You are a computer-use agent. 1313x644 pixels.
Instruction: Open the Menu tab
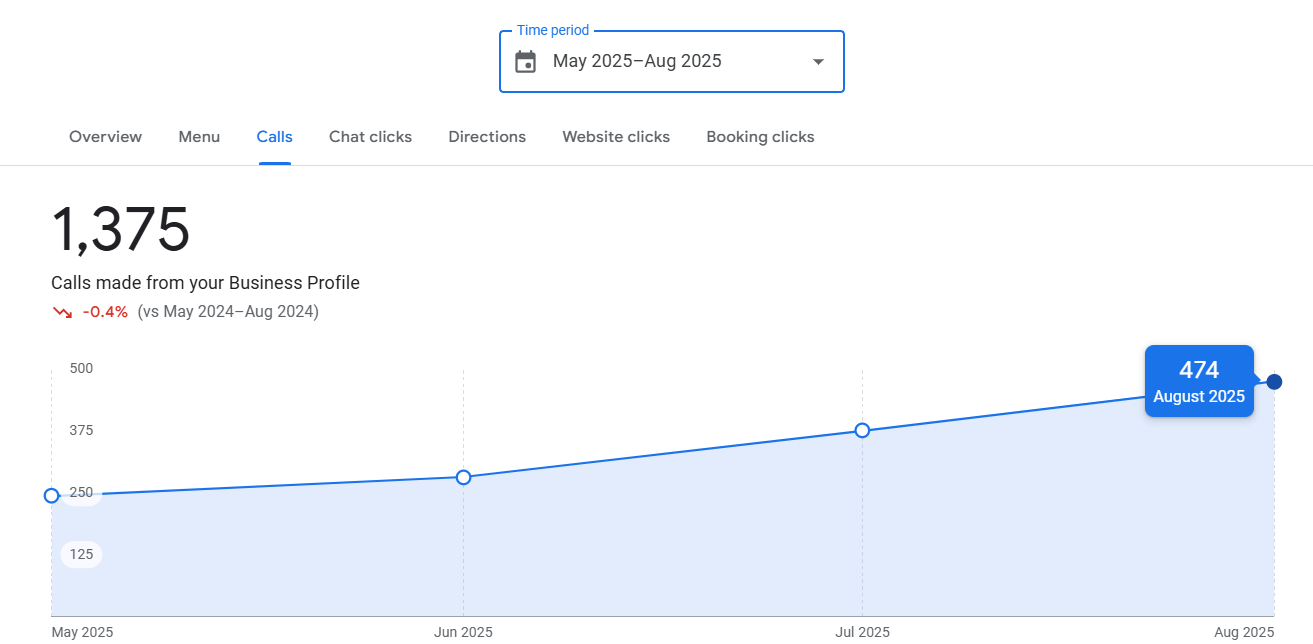coord(199,137)
